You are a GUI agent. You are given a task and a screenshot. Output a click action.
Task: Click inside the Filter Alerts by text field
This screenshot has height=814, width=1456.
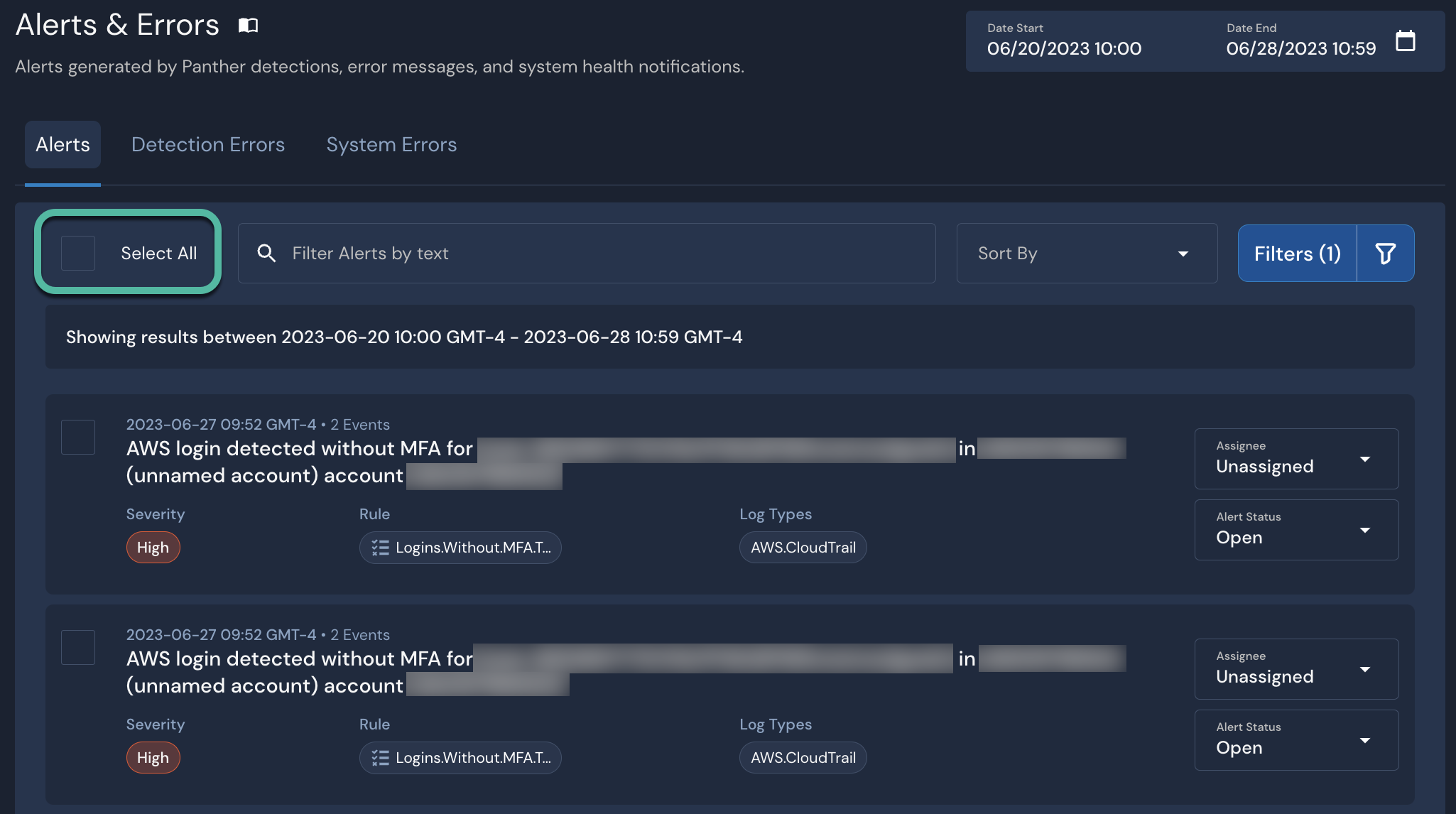497,253
